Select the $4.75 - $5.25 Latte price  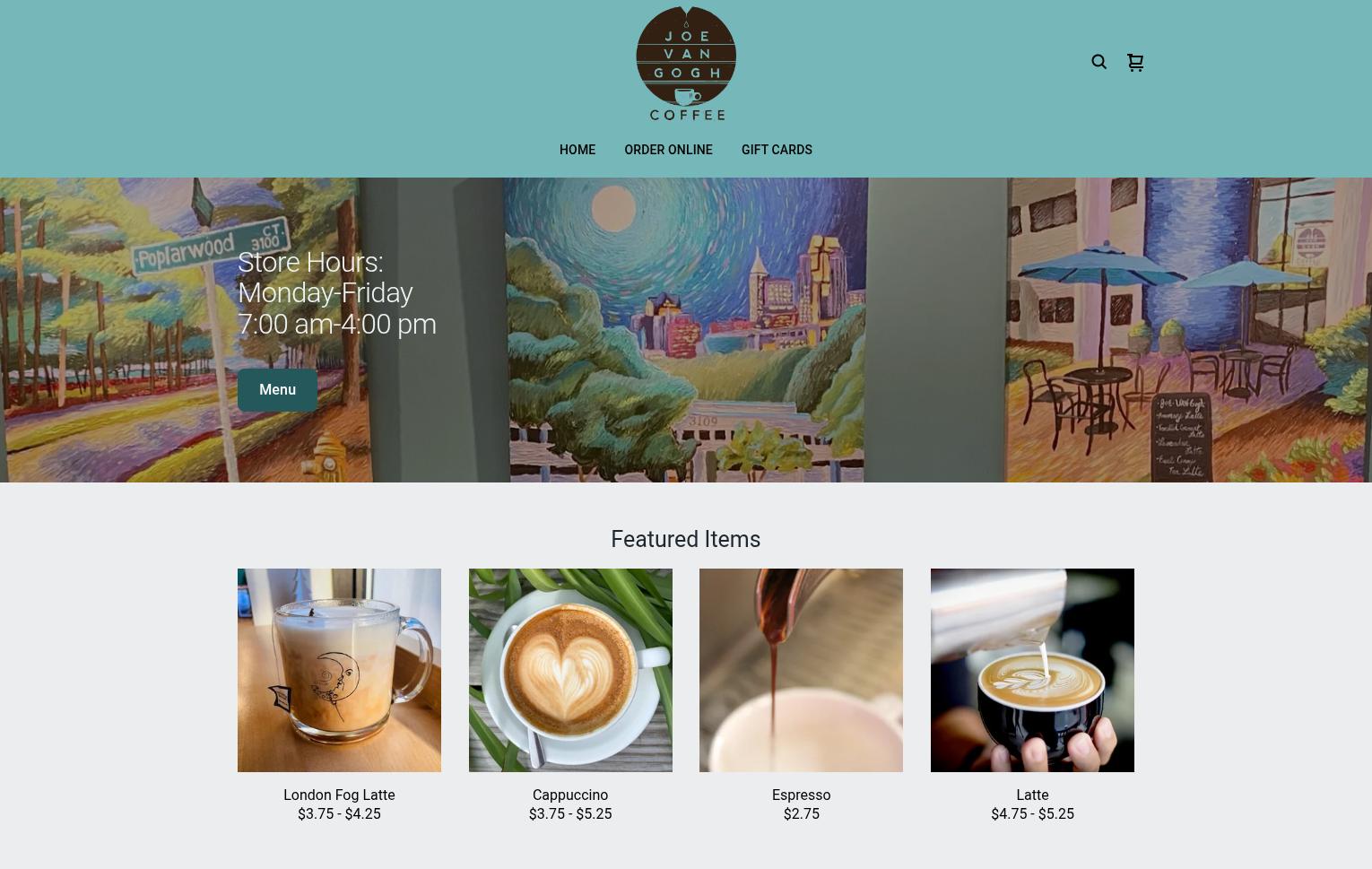click(x=1032, y=814)
